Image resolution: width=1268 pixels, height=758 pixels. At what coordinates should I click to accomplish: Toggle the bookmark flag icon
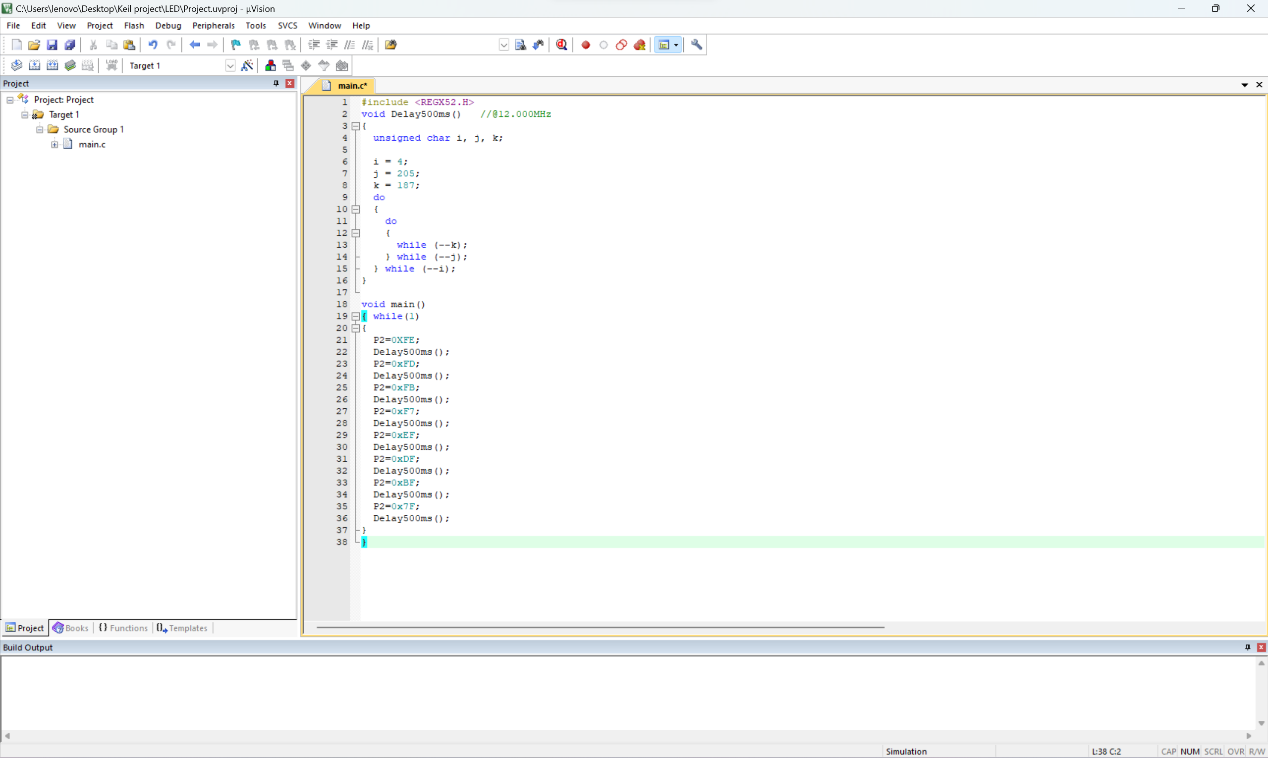(236, 45)
